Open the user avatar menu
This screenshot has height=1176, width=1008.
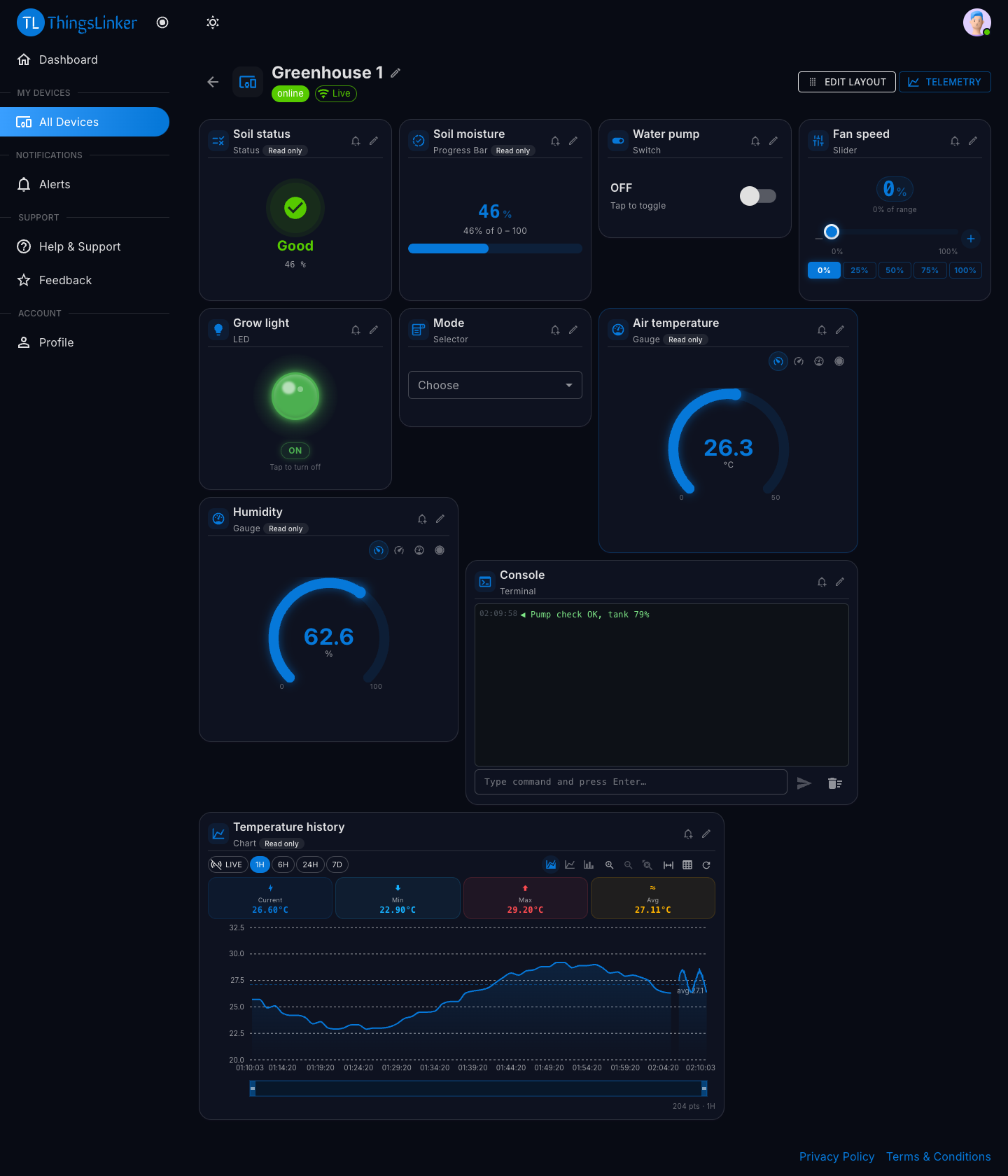point(976,22)
